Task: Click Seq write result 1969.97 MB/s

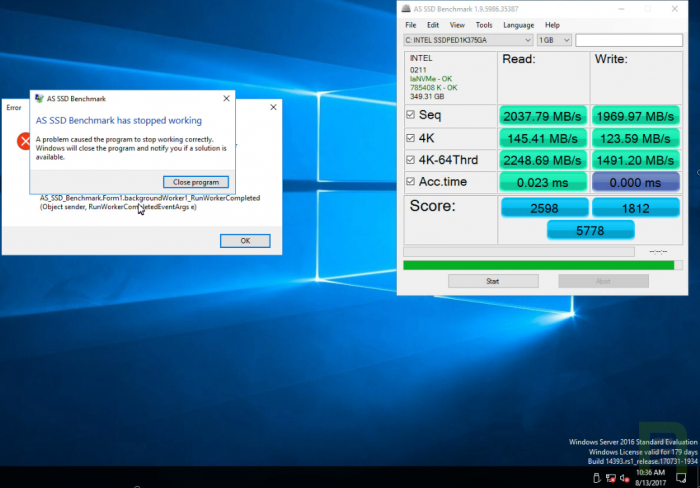Action: (635, 116)
